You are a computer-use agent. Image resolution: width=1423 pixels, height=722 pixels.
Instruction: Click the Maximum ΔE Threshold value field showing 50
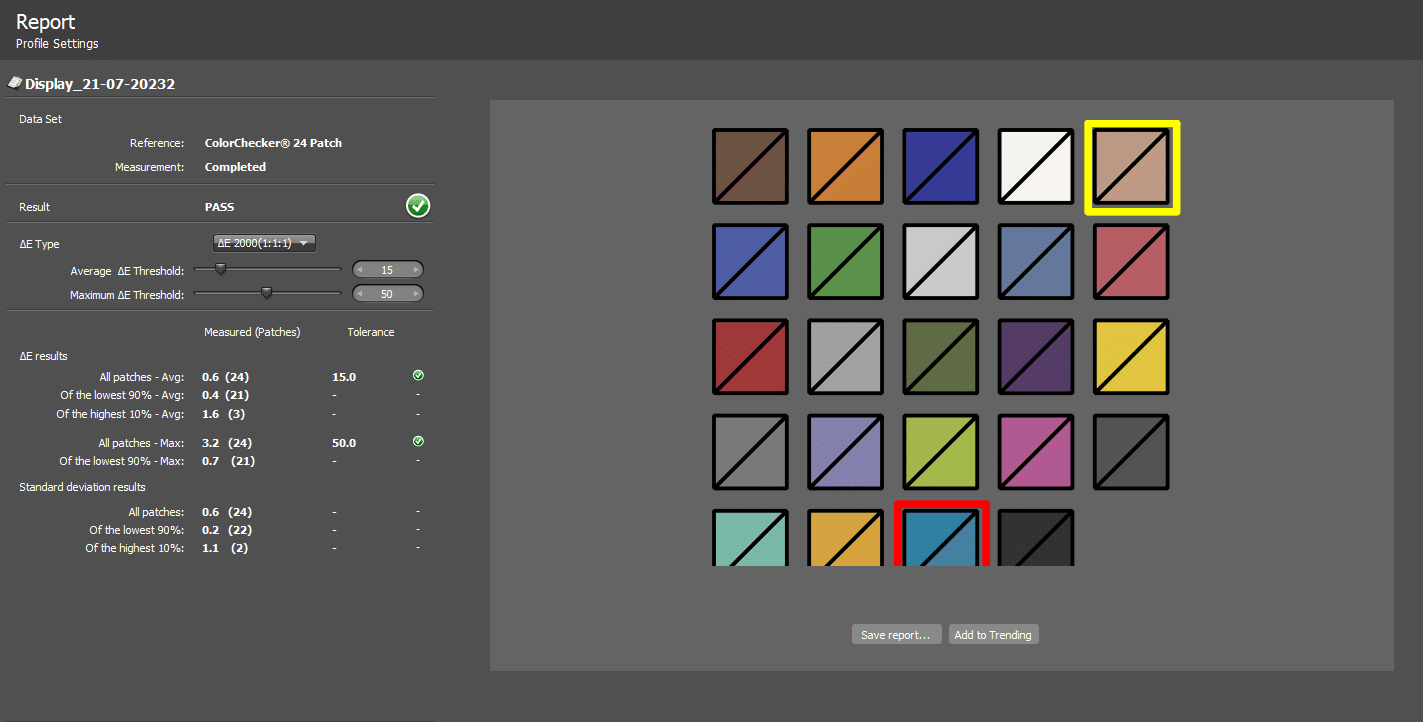tap(388, 294)
